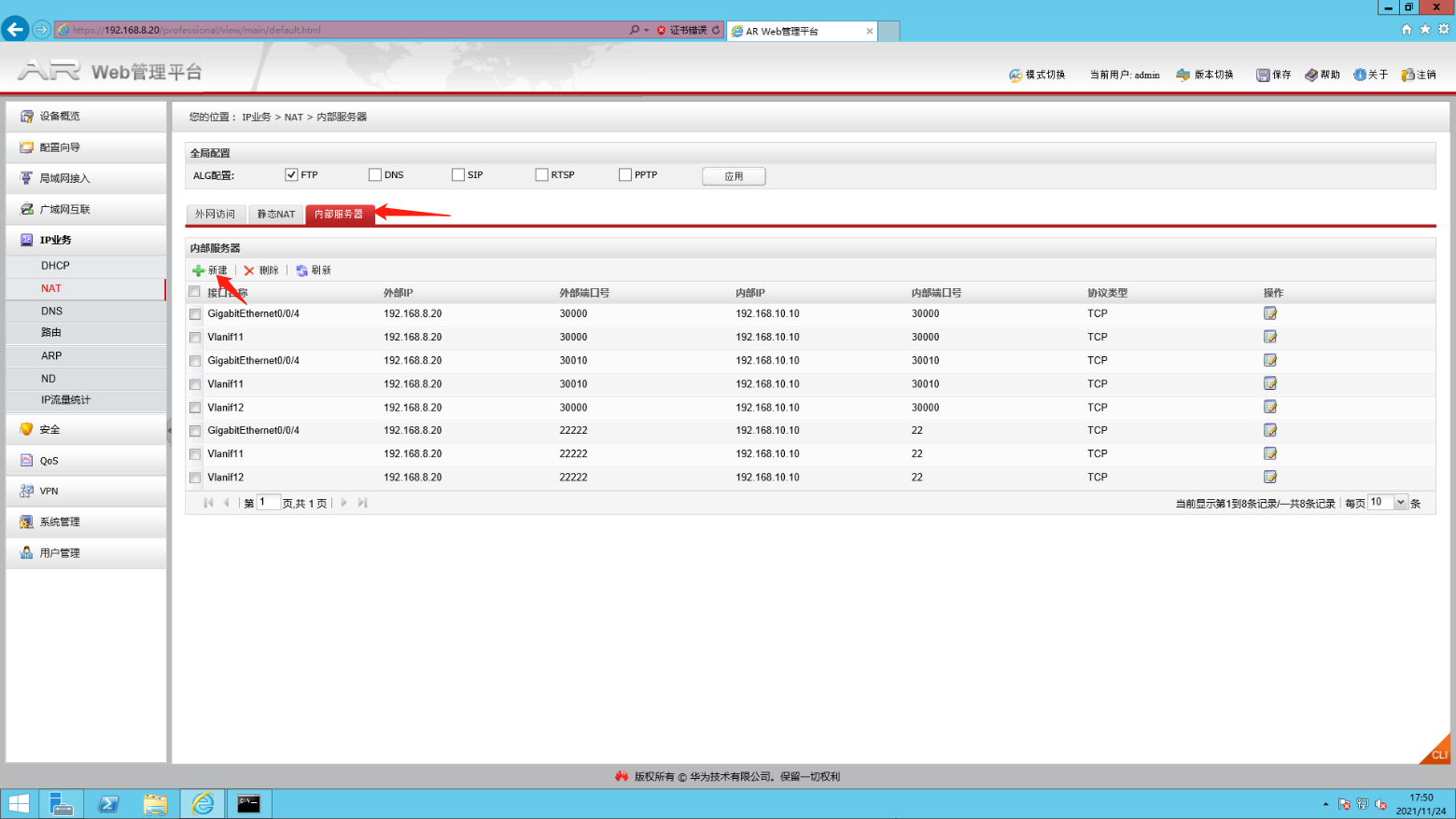Go to previous page in pager
The height and width of the screenshot is (819, 1456).
point(226,503)
